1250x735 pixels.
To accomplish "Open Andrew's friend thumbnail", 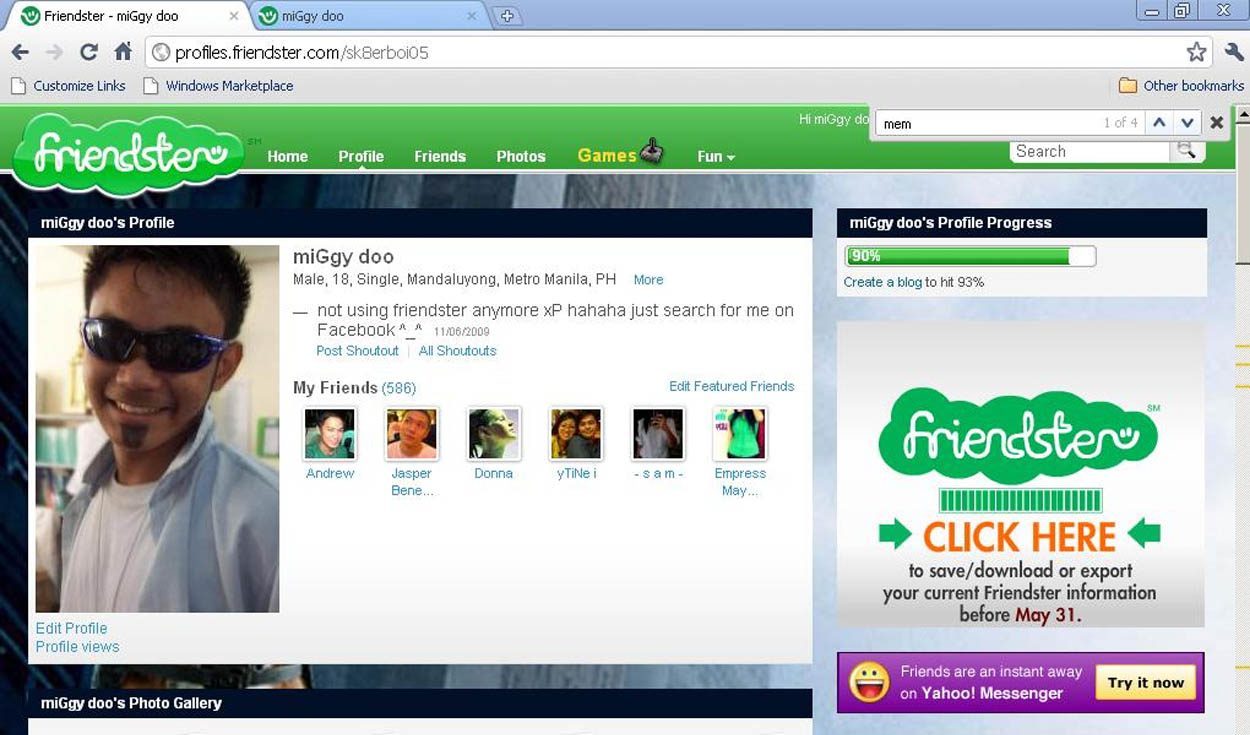I will click(330, 434).
